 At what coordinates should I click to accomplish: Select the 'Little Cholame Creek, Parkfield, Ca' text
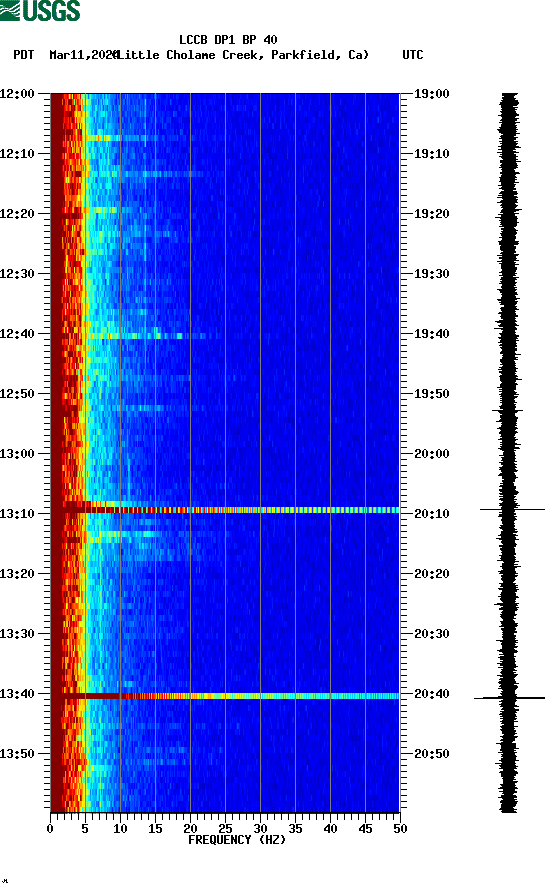tap(243, 55)
